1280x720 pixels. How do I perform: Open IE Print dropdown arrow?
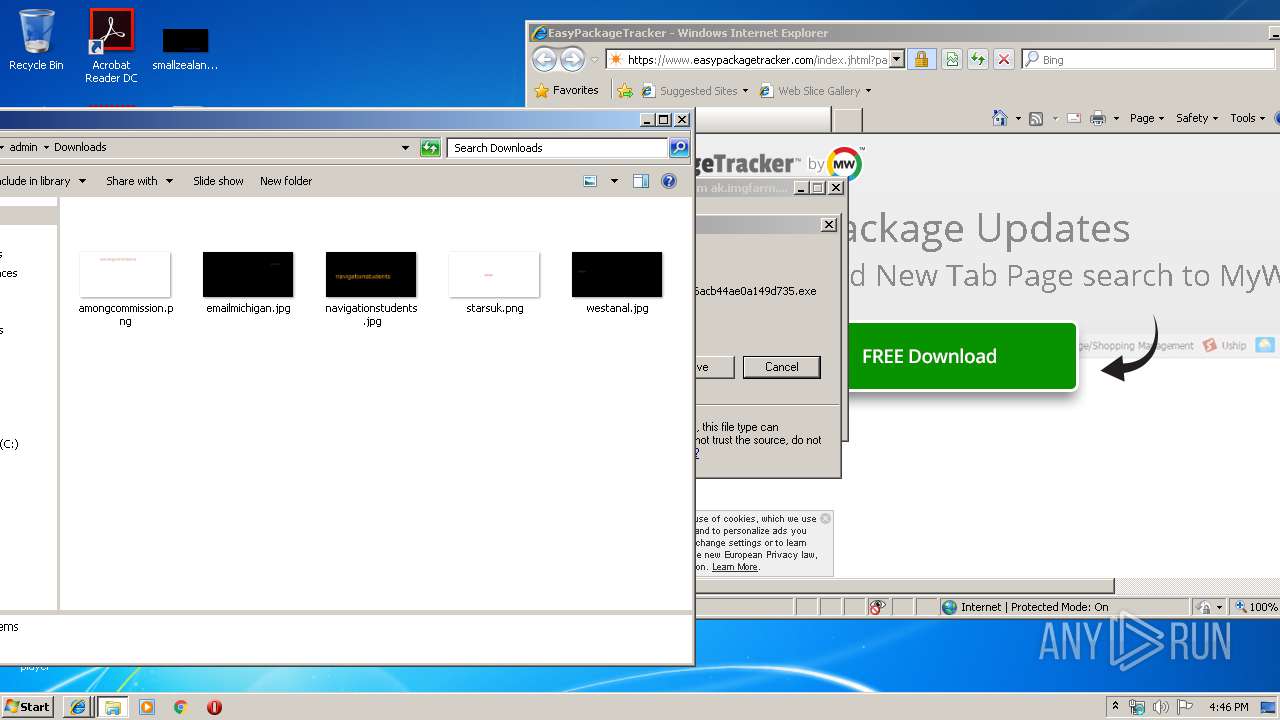tap(1116, 118)
